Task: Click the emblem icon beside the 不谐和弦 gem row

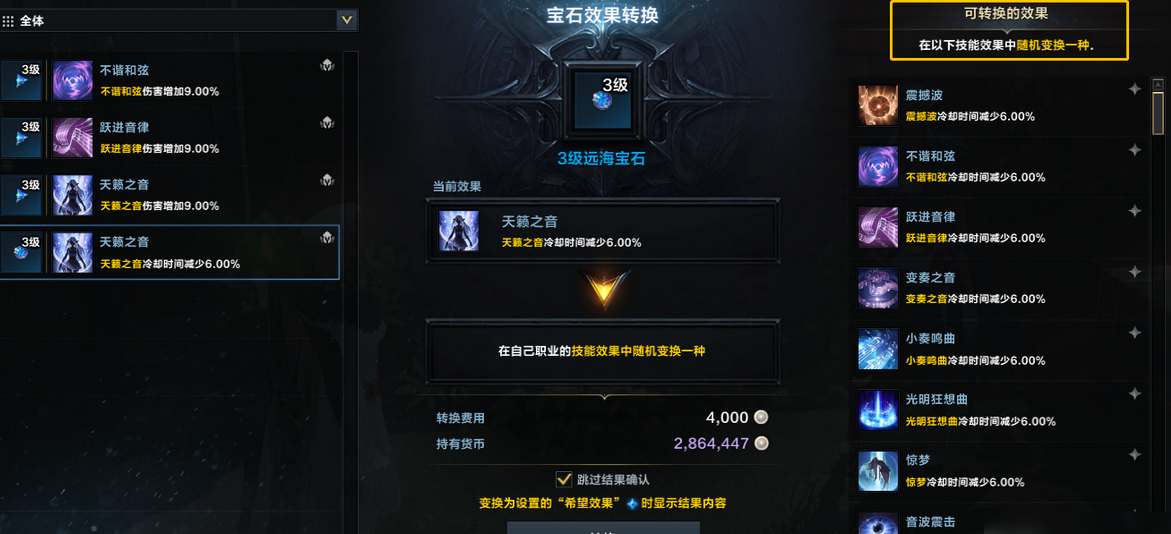Action: point(327,66)
